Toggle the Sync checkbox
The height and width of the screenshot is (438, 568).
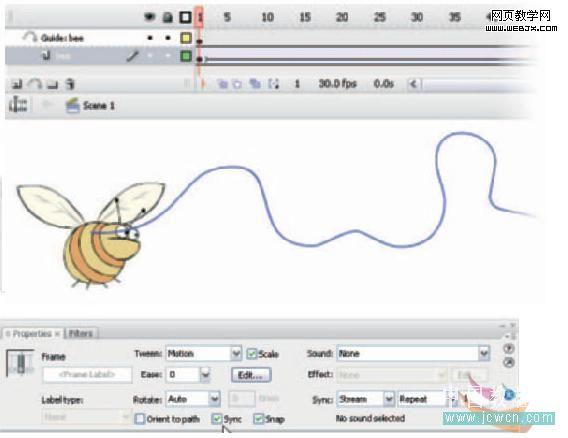click(x=217, y=419)
